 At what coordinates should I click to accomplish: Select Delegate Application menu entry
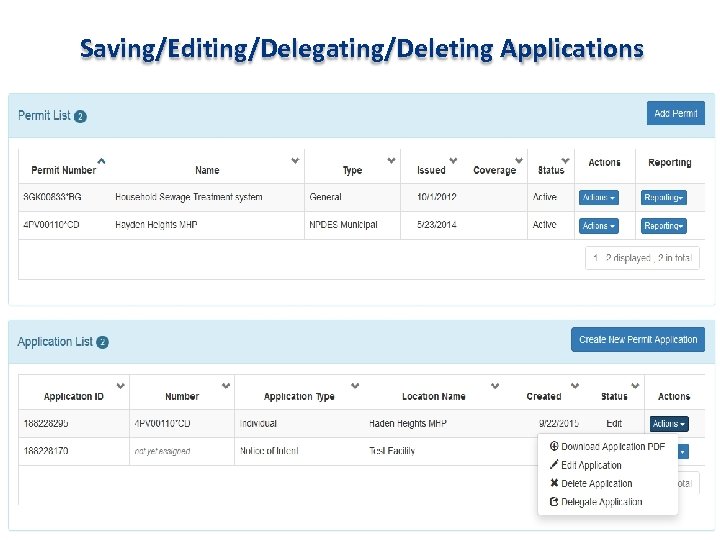coord(602,502)
